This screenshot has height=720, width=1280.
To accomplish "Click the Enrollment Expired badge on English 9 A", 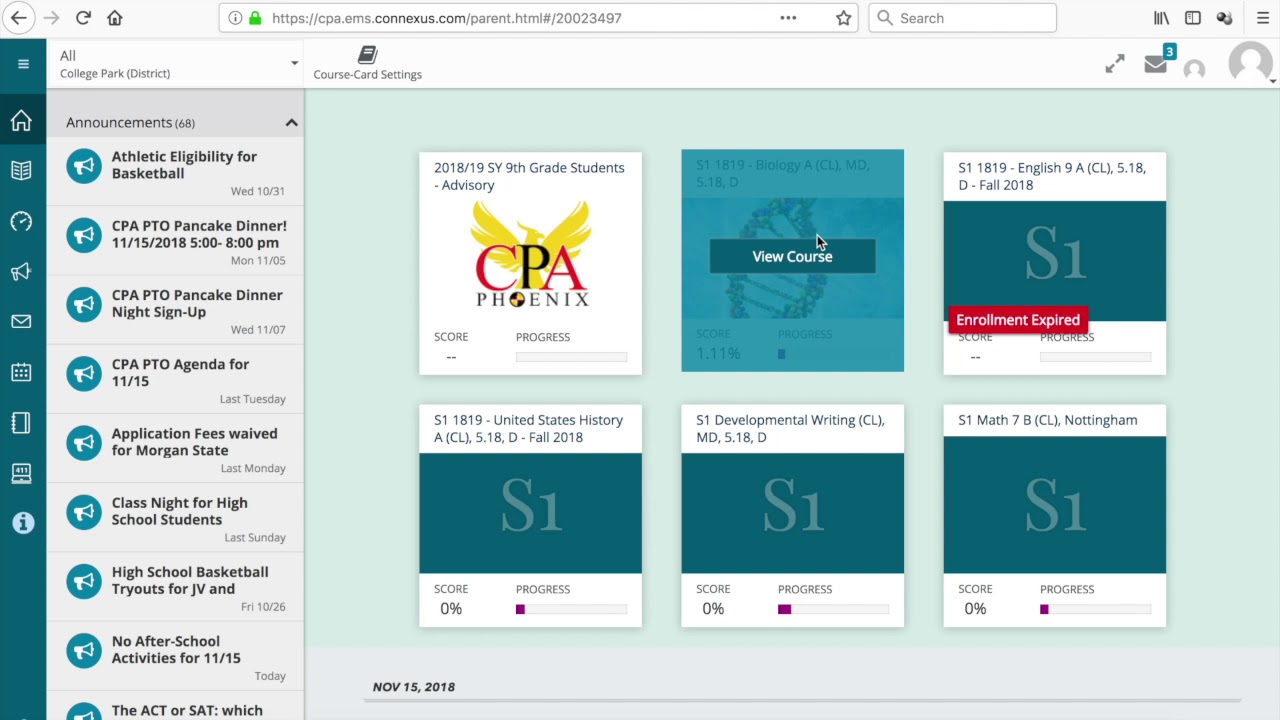I will pyautogui.click(x=1018, y=320).
